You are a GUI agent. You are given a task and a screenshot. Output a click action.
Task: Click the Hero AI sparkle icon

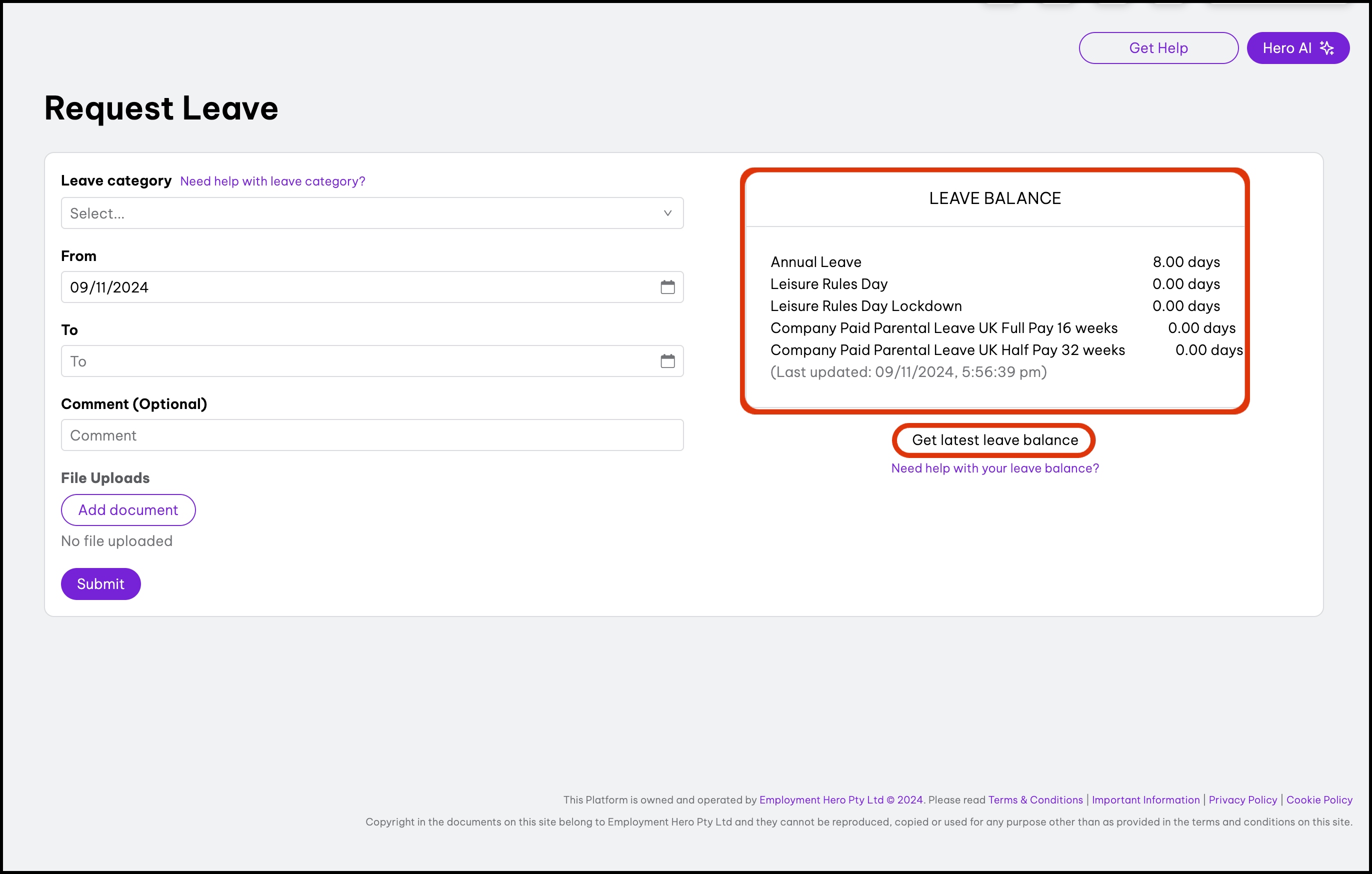click(x=1327, y=48)
